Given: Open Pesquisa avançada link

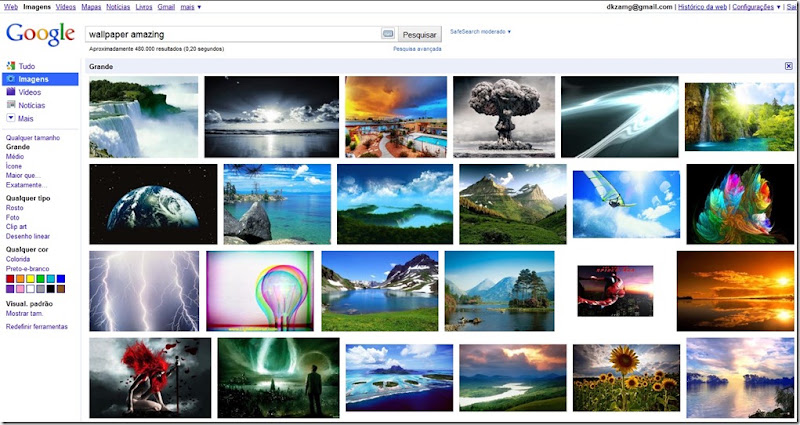Looking at the screenshot, I should (417, 49).
